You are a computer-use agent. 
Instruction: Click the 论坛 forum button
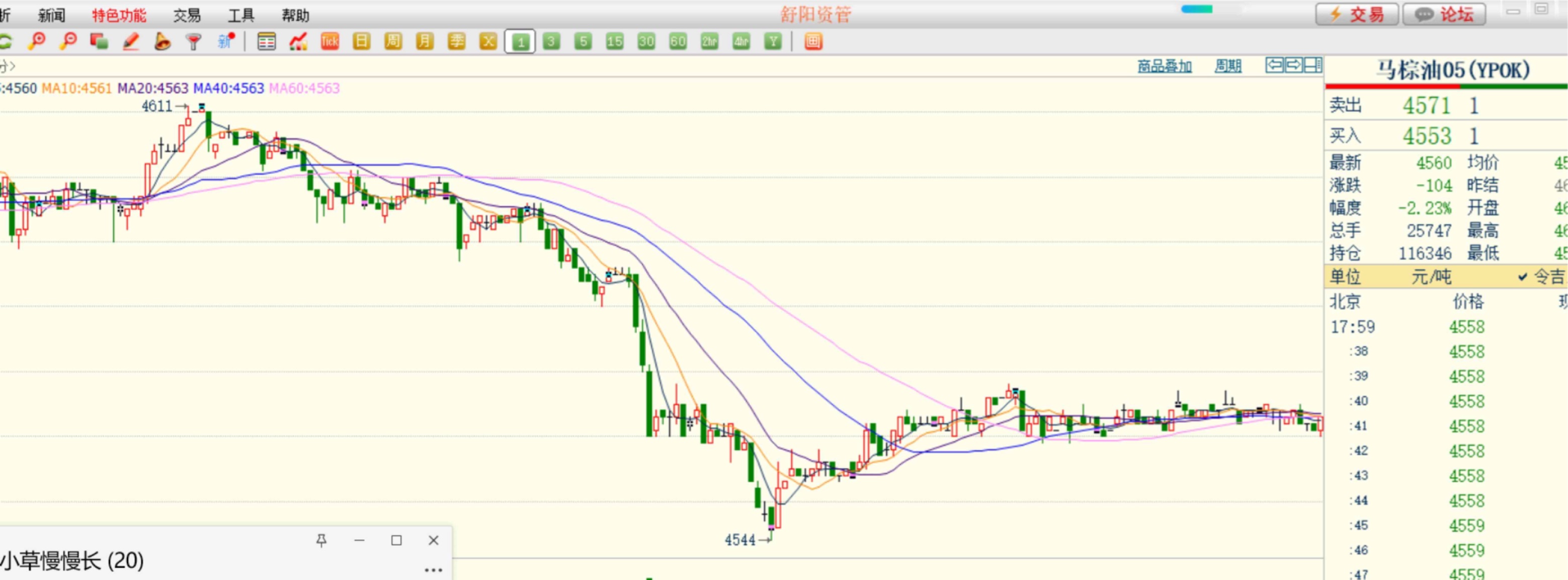coord(1444,14)
